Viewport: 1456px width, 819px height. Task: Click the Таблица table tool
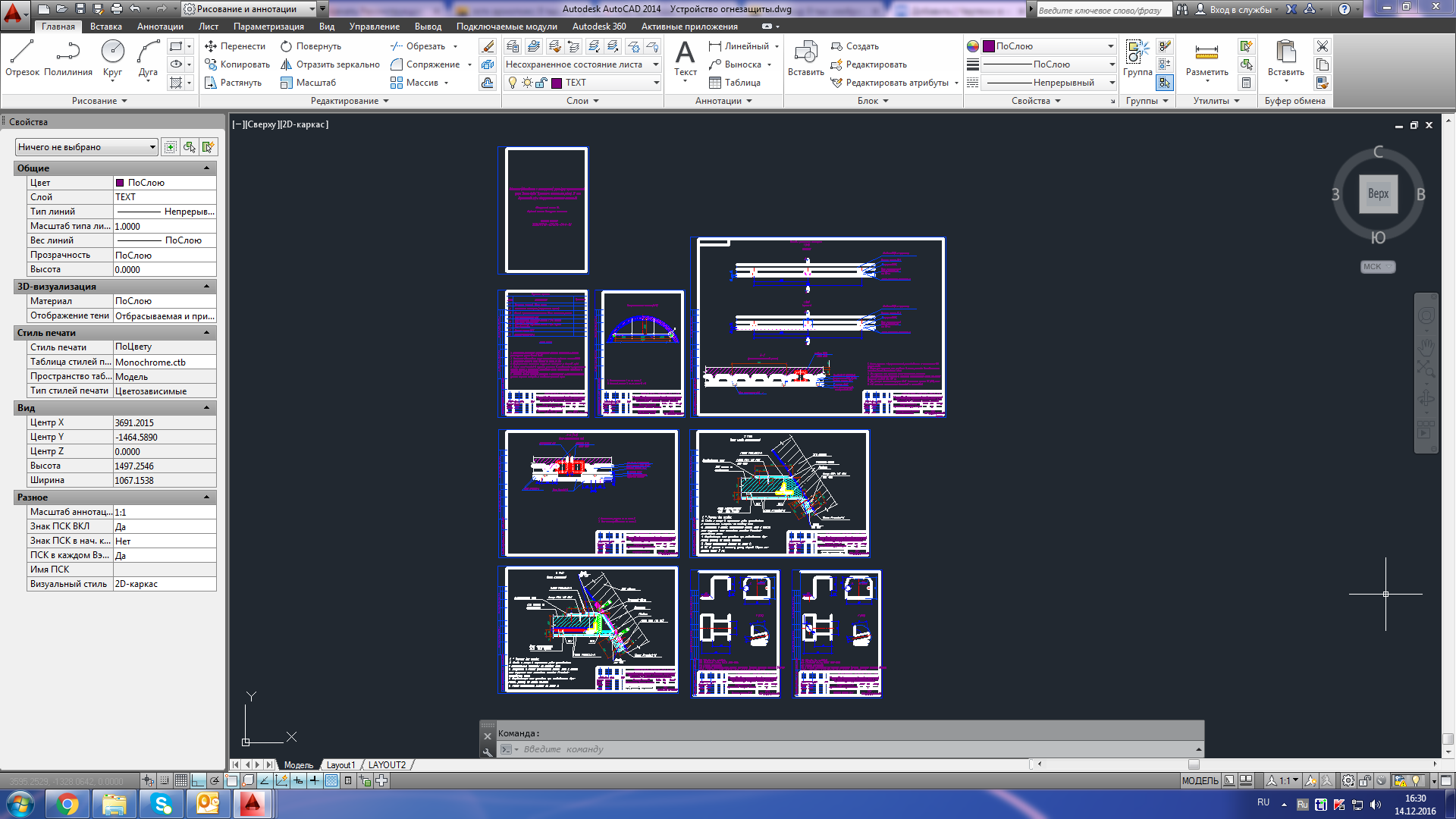[735, 83]
